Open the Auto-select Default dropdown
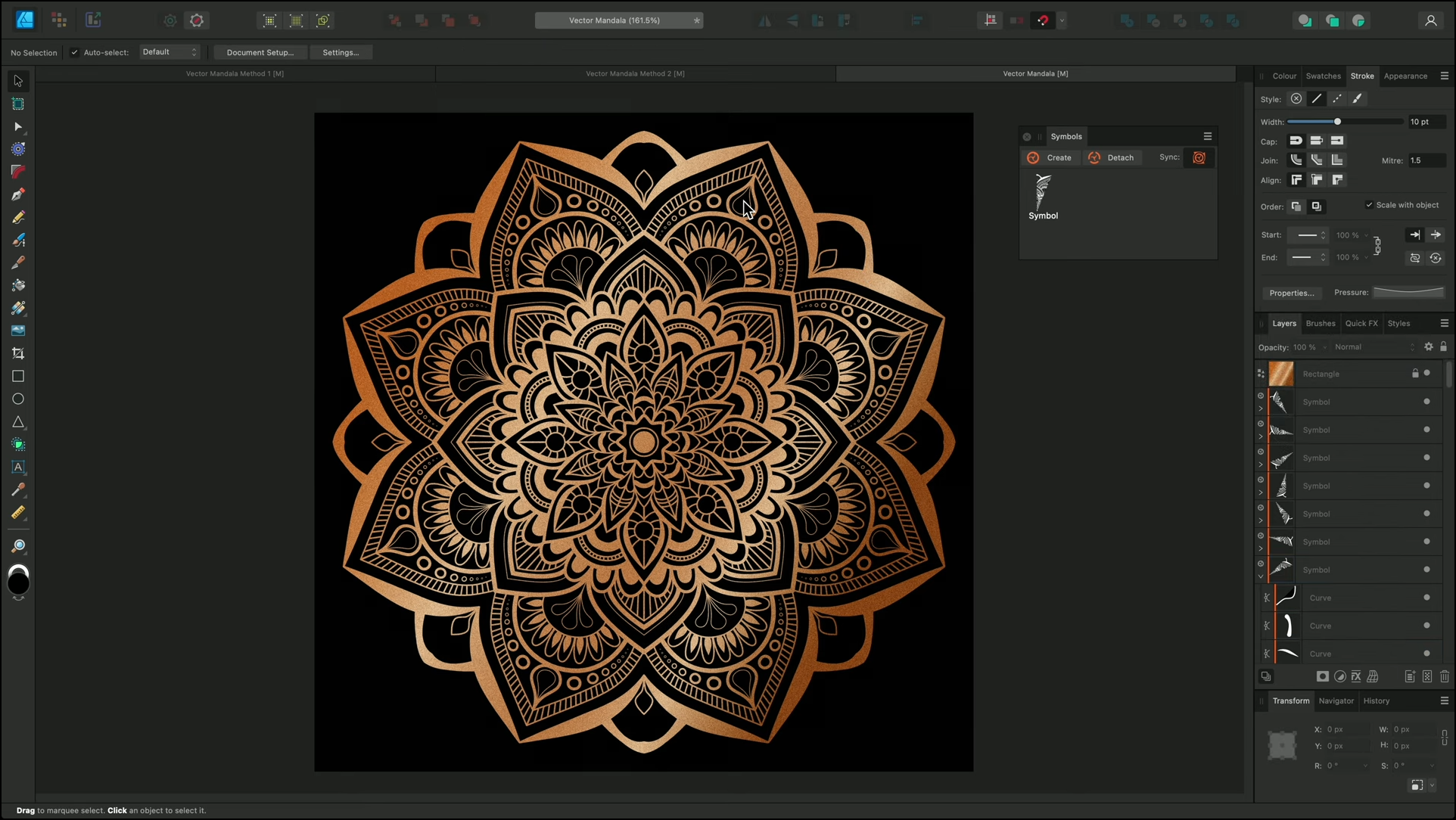This screenshot has height=820, width=1456. 170,52
